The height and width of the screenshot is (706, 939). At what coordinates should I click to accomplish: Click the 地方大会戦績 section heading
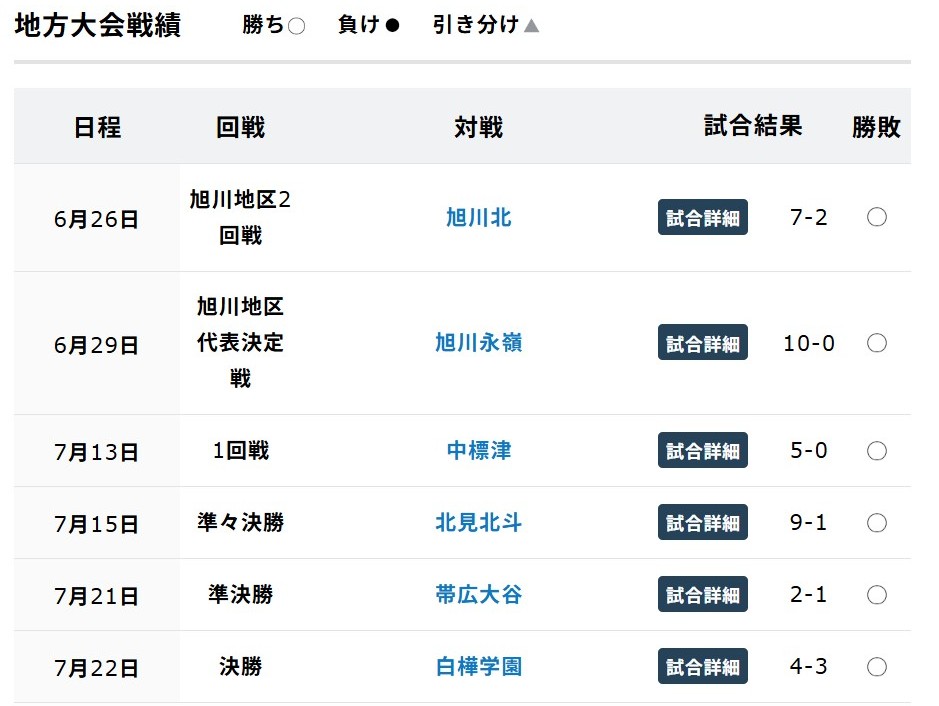pyautogui.click(x=98, y=26)
